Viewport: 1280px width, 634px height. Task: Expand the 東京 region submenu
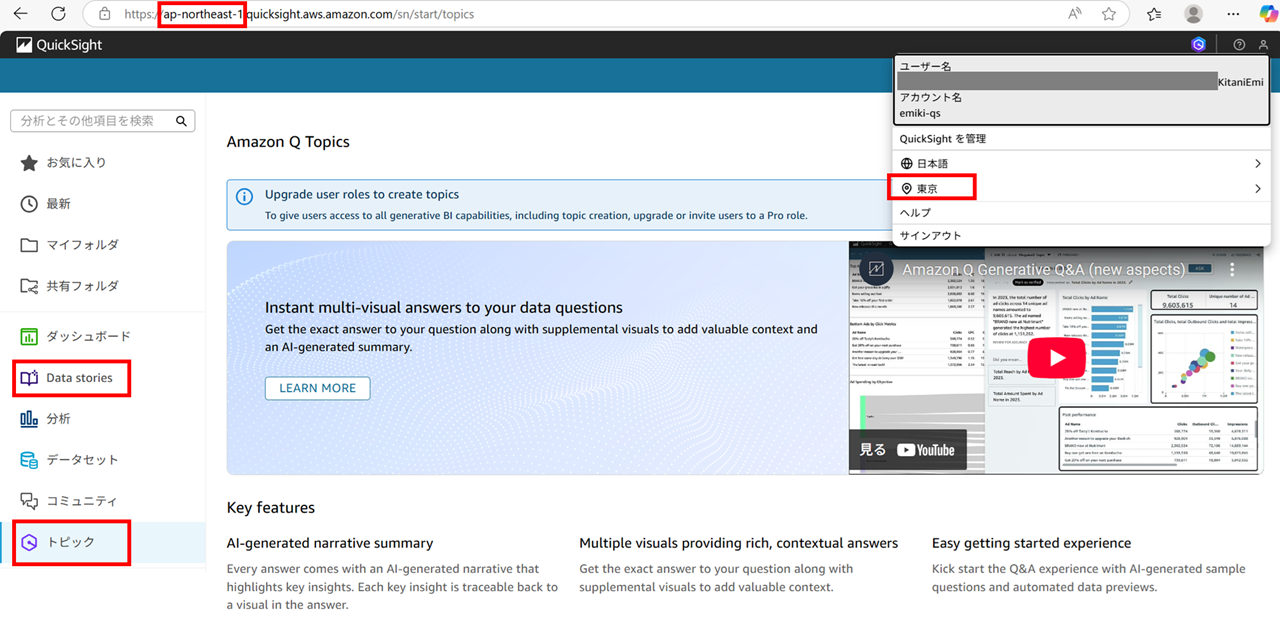(1081, 188)
